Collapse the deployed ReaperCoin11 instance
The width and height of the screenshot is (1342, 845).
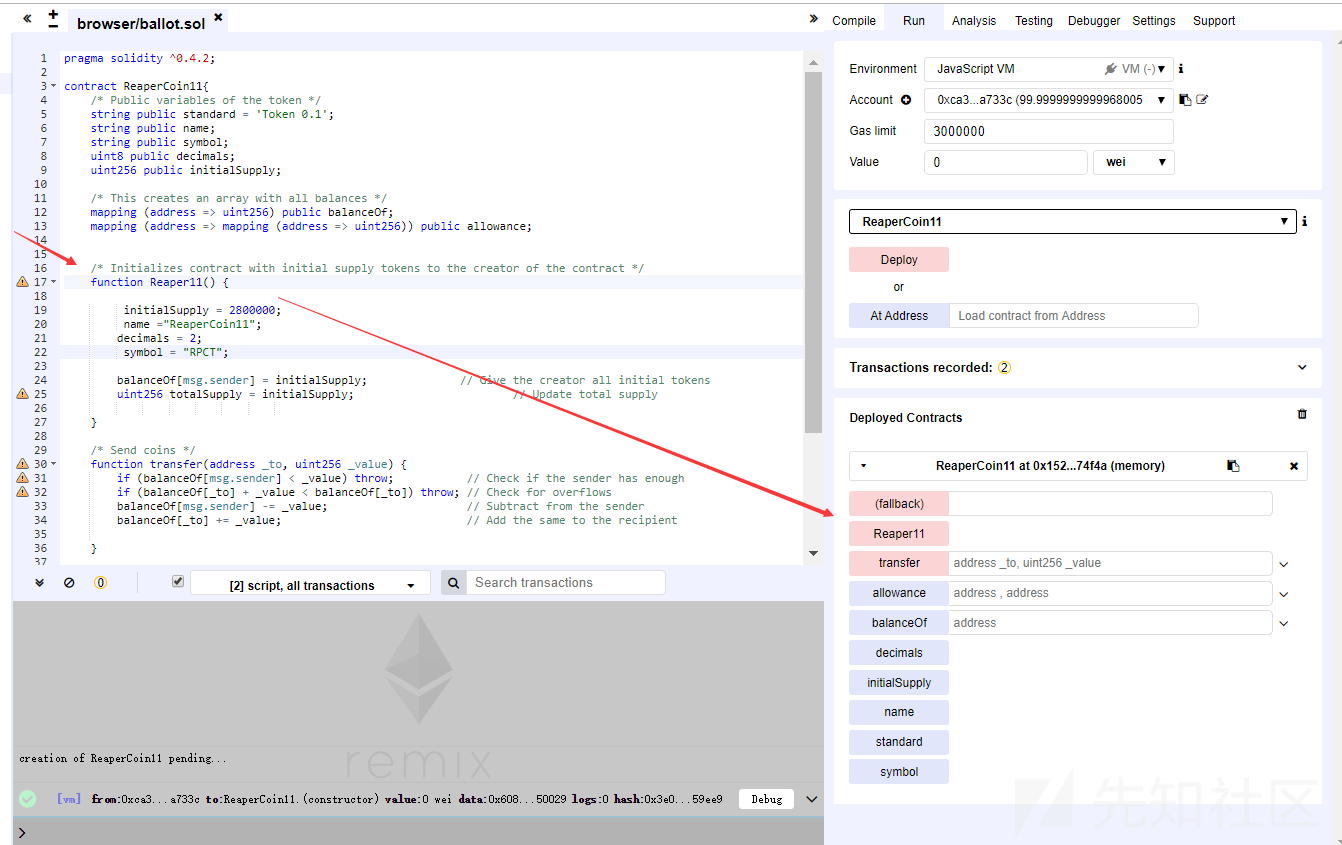pos(863,466)
